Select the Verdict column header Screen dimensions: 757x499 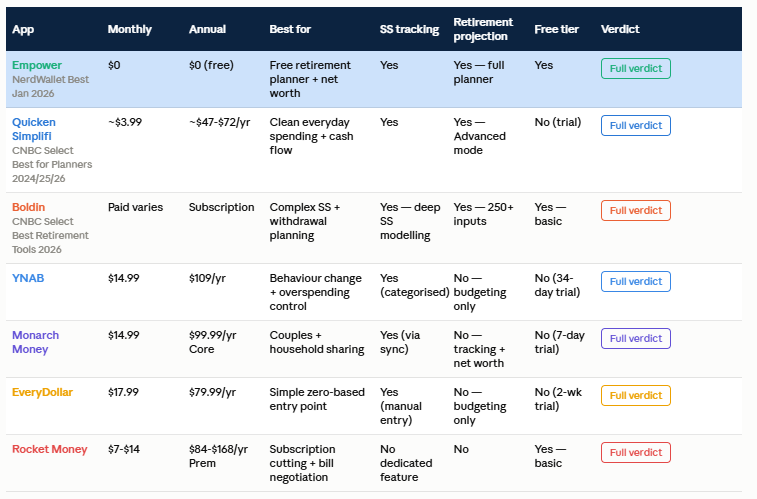(620, 29)
